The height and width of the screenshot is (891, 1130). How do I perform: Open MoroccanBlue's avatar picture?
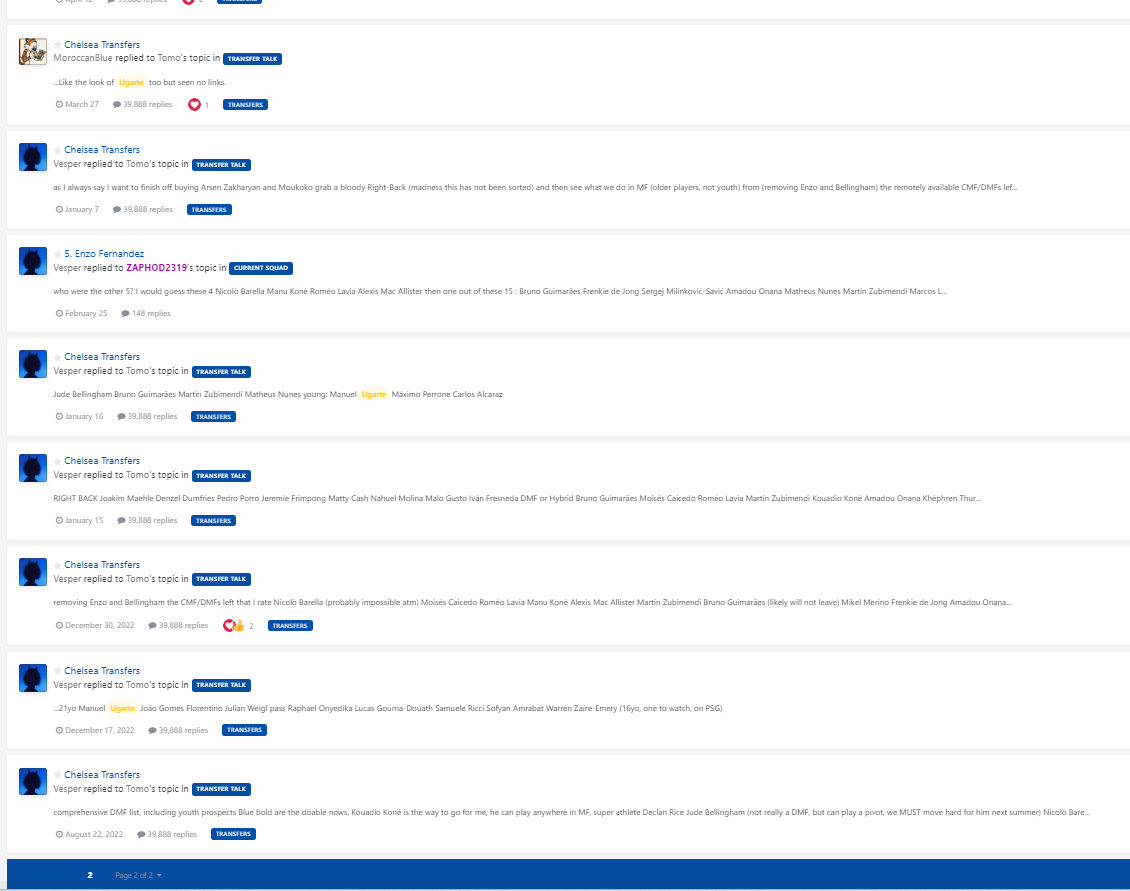pos(32,52)
